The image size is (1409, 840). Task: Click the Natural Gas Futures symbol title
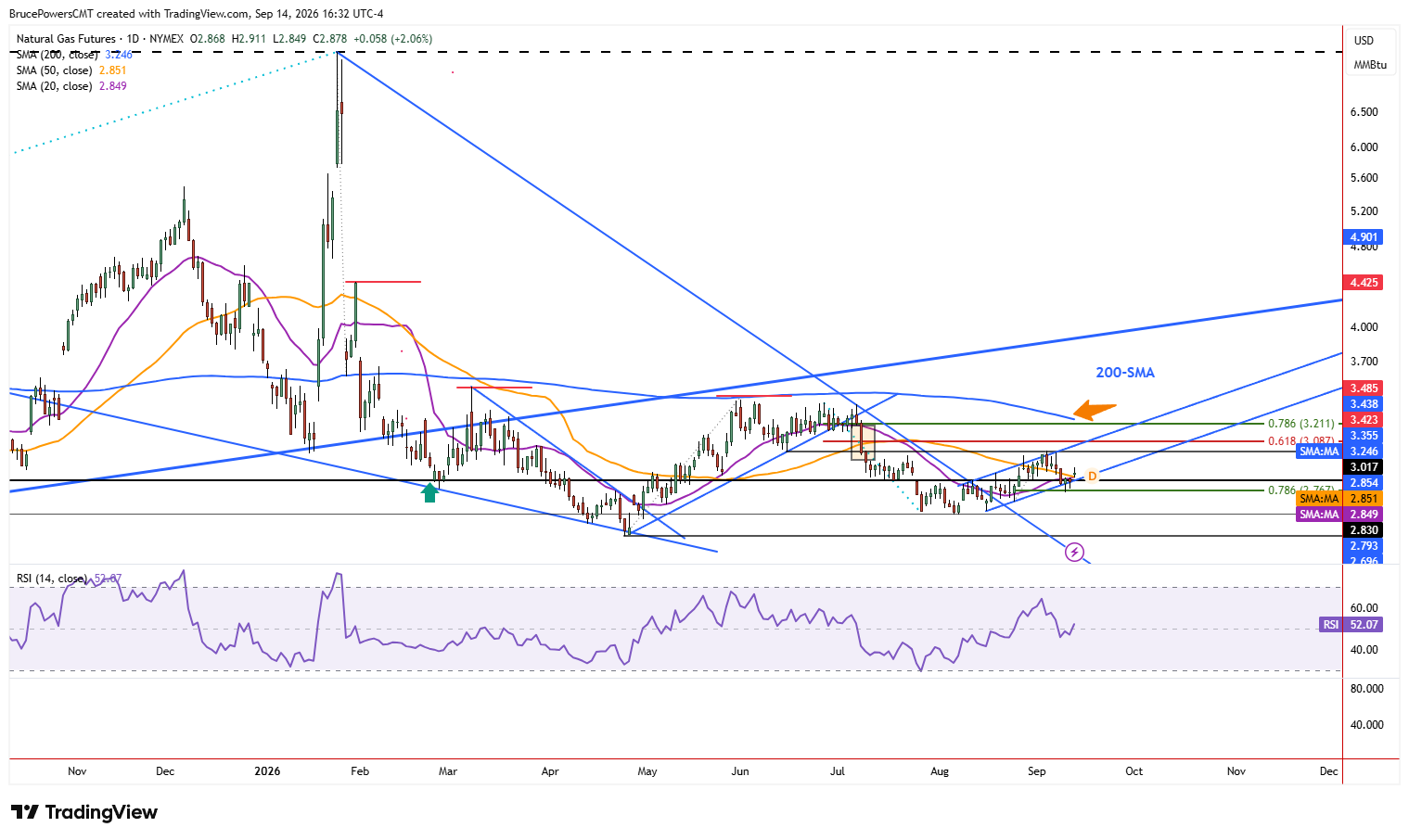click(66, 39)
